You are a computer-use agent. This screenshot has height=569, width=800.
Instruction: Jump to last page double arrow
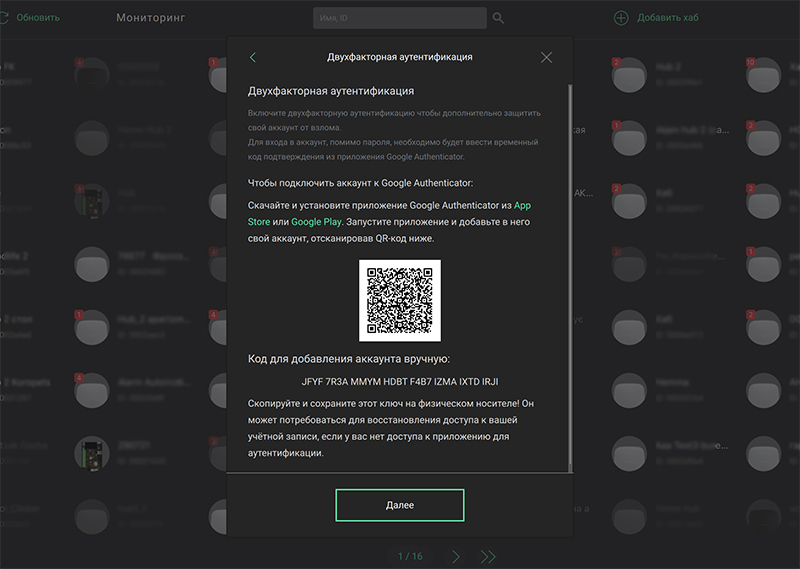point(488,556)
